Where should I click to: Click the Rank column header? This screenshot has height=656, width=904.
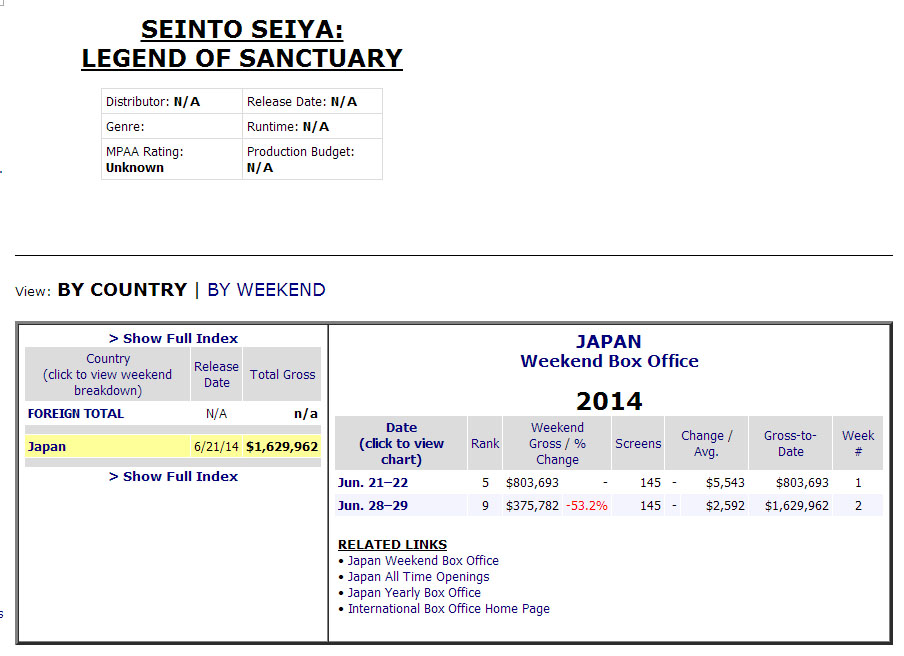click(485, 443)
